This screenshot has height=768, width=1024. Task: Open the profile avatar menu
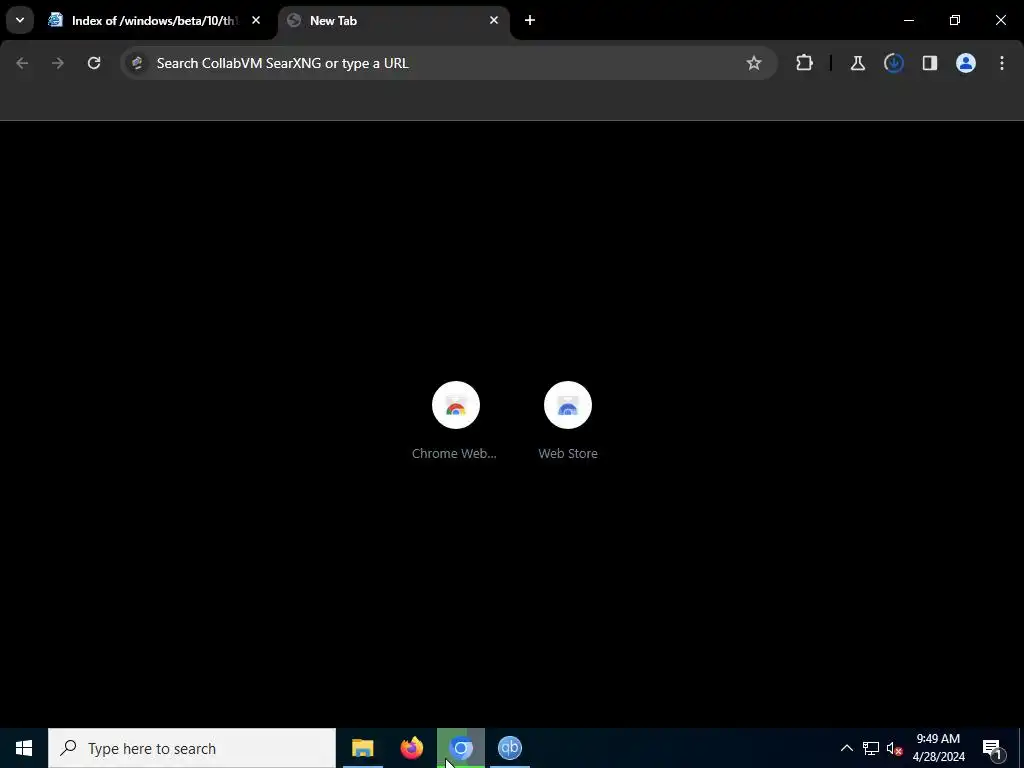tap(965, 63)
